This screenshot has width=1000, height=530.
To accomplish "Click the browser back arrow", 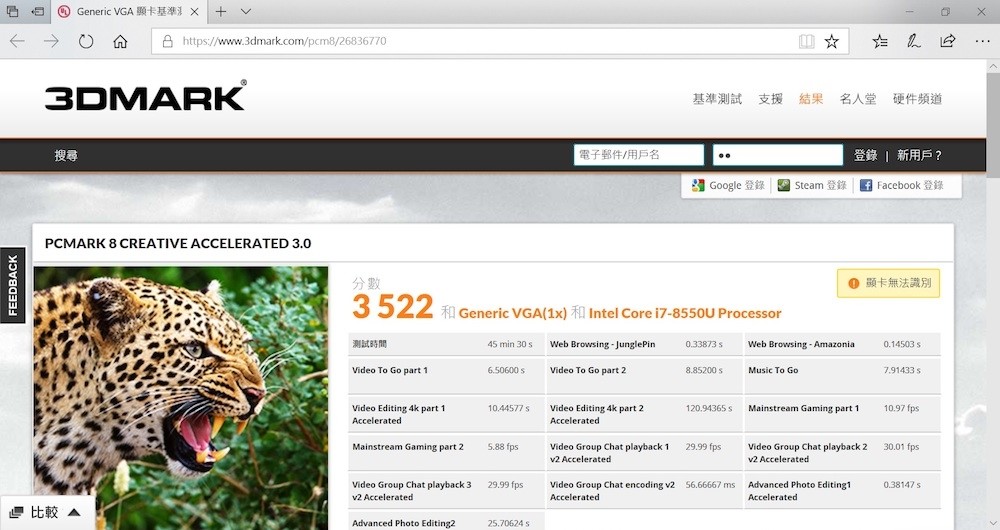I will (x=17, y=41).
